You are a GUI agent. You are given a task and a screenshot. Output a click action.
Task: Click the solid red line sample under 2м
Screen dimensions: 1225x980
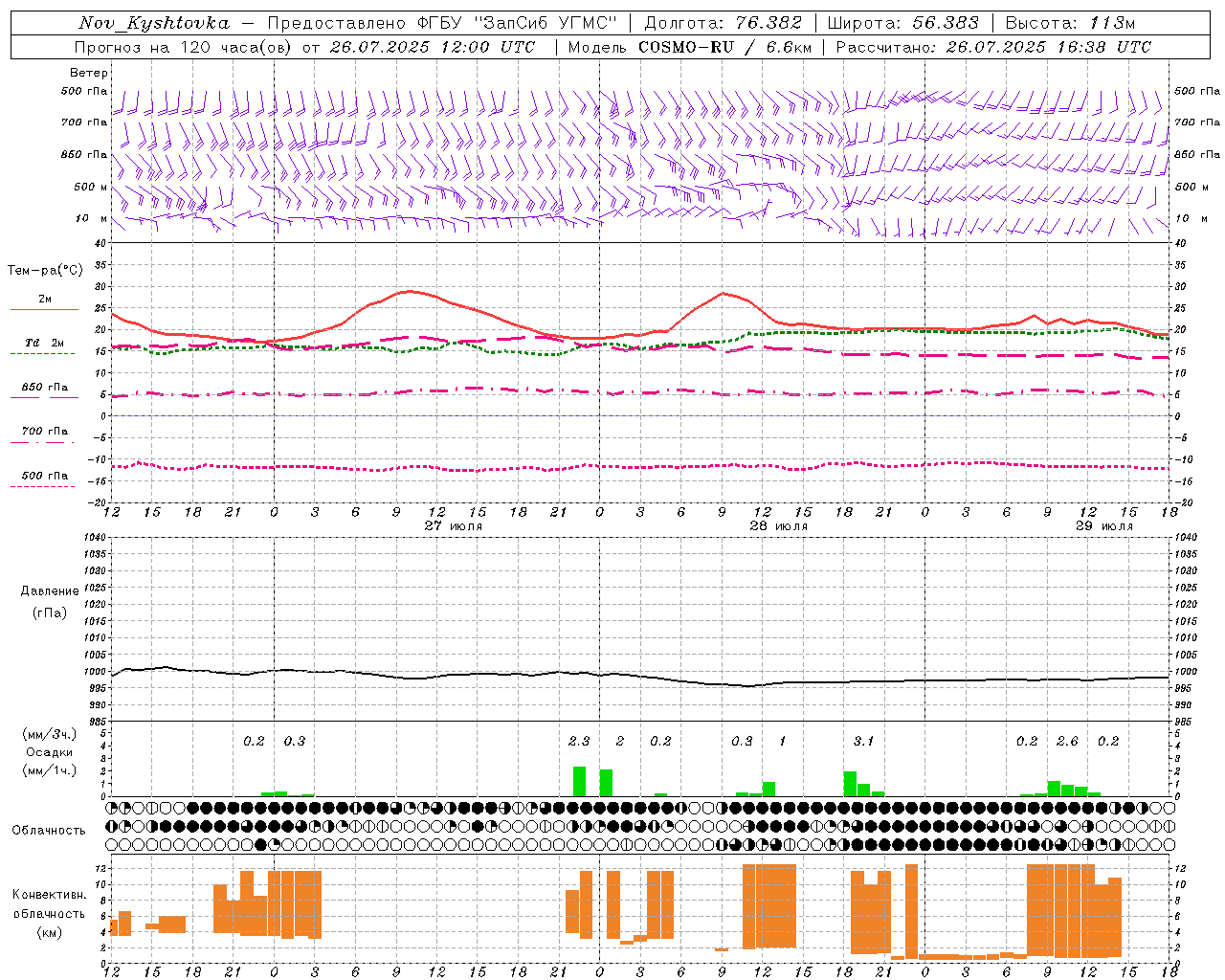click(44, 310)
